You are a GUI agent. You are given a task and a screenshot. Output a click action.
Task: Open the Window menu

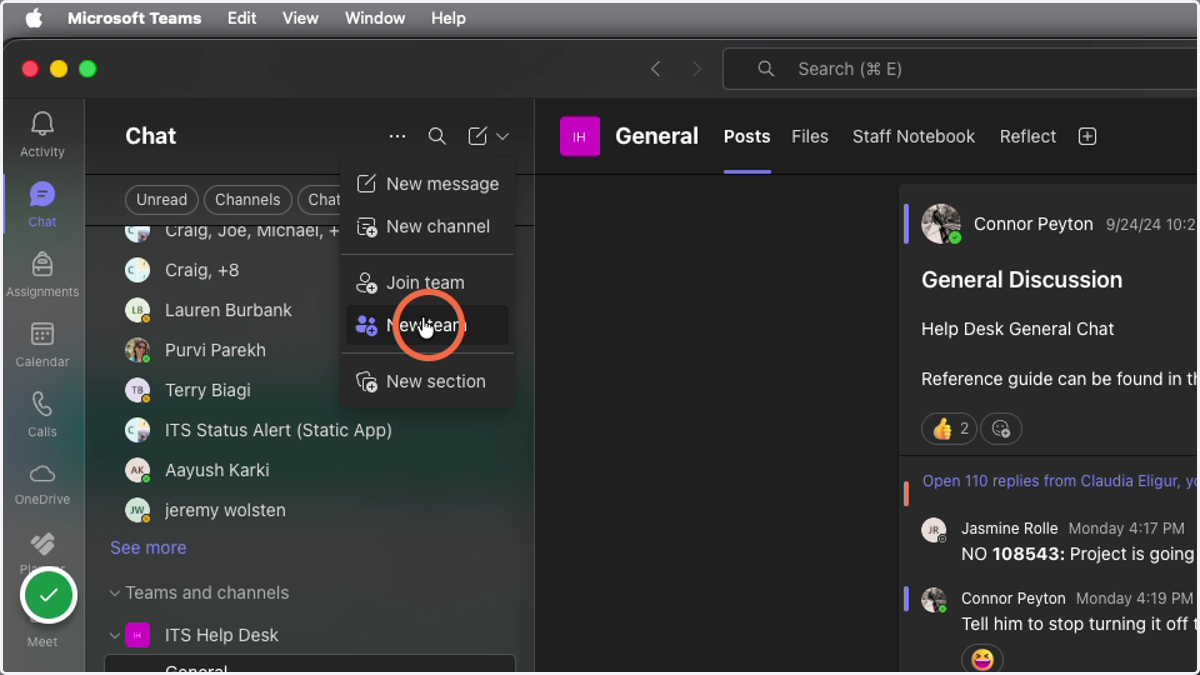375,18
